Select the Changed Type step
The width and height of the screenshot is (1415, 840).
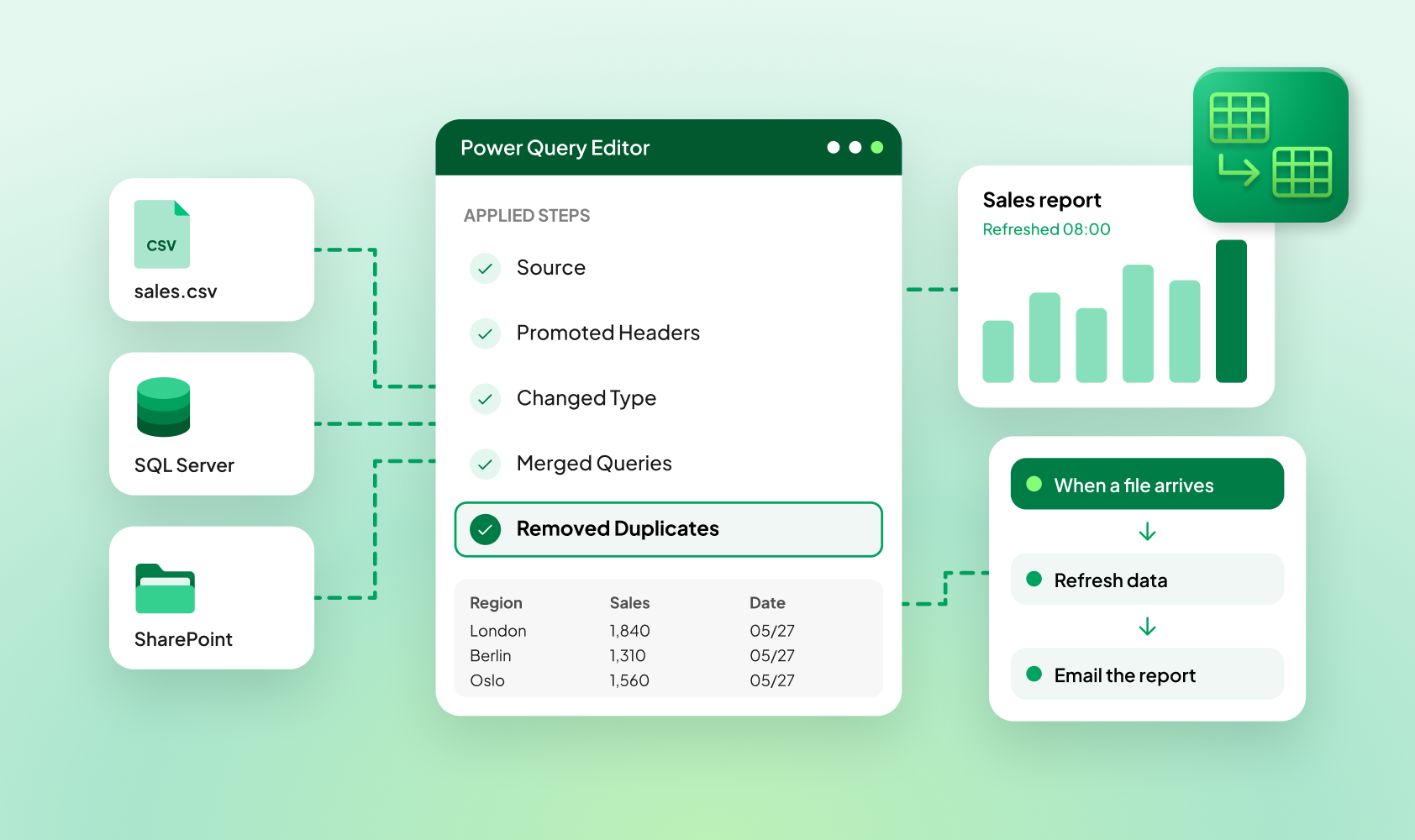tap(668, 398)
